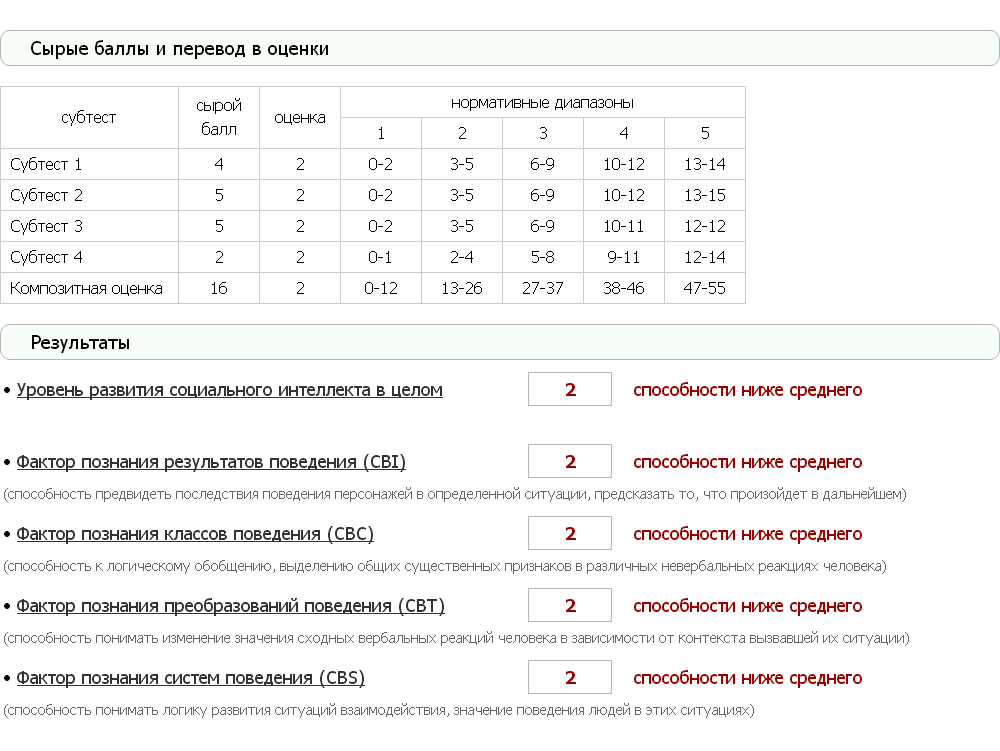
Task: Click the raw score 16 in the composite row
Action: [219, 289]
